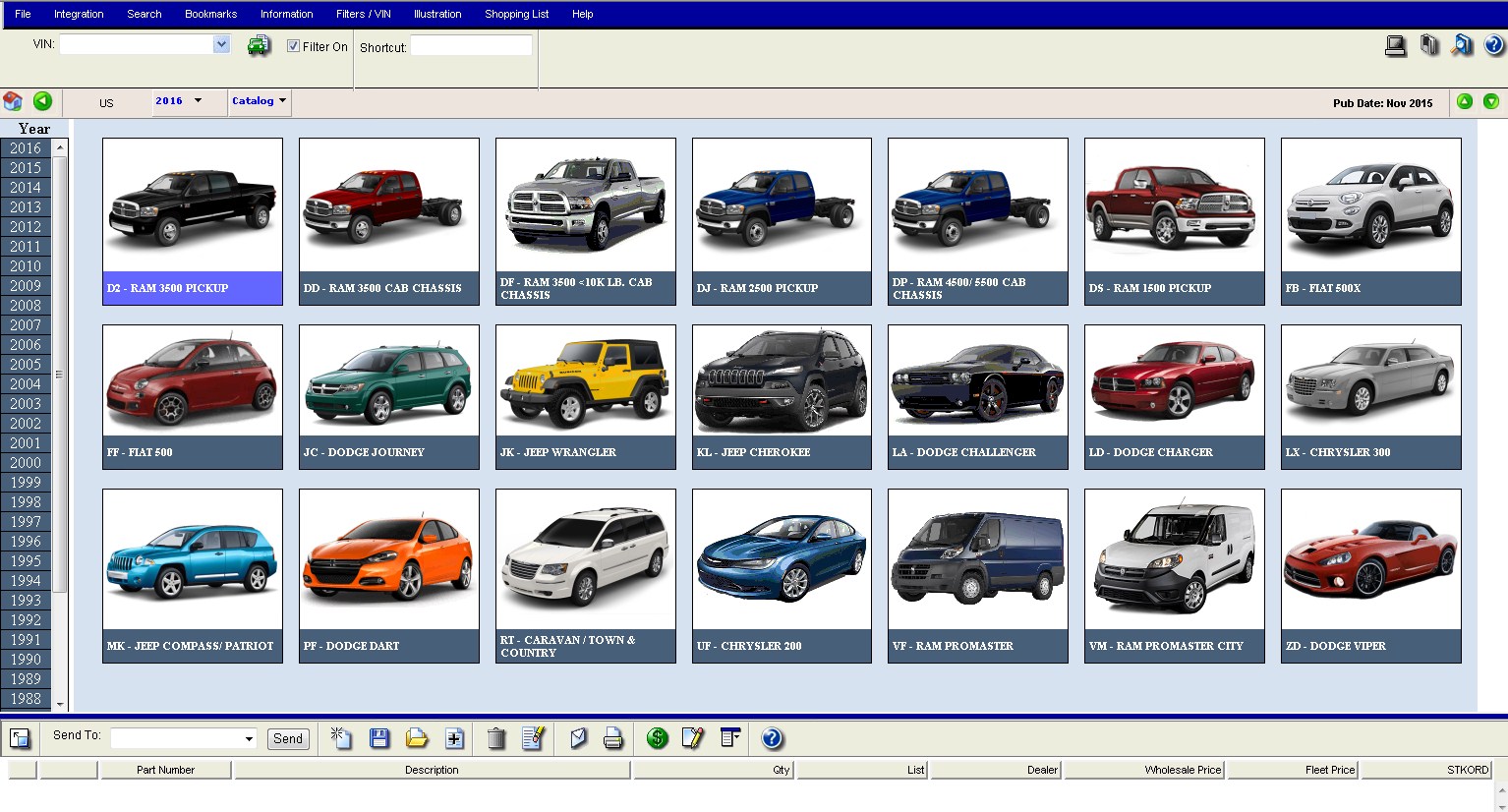Image resolution: width=1508 pixels, height=812 pixels.
Task: Click the home icon in the navigation bar
Action: [x=13, y=101]
